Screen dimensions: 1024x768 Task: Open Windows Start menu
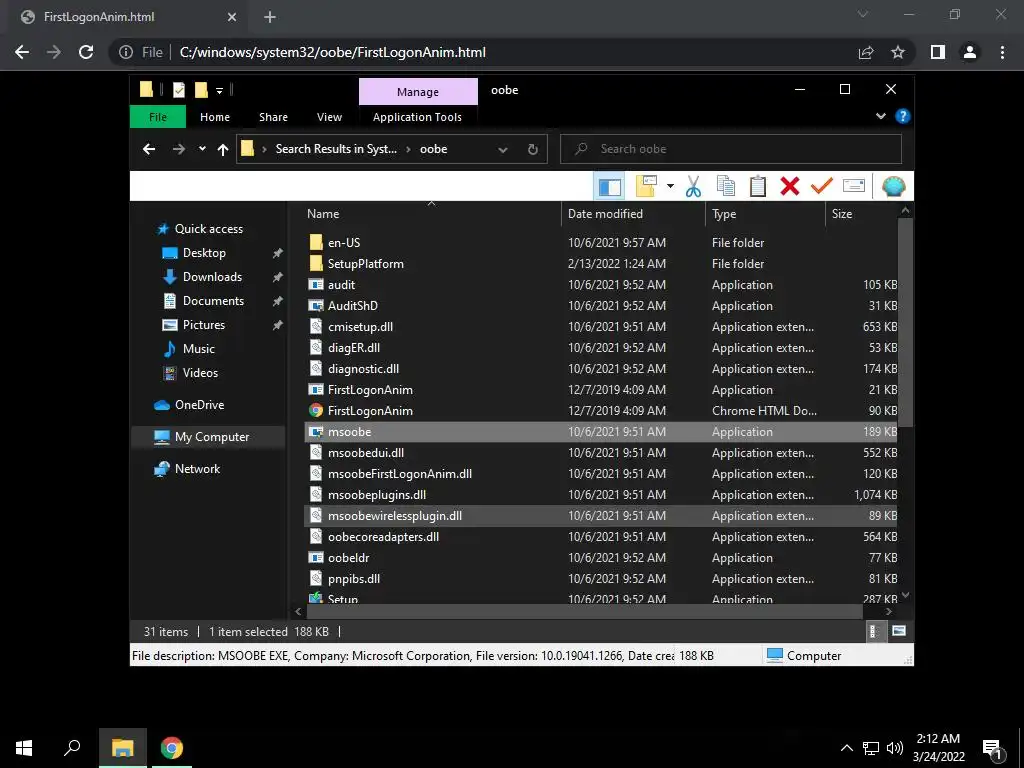pyautogui.click(x=24, y=748)
